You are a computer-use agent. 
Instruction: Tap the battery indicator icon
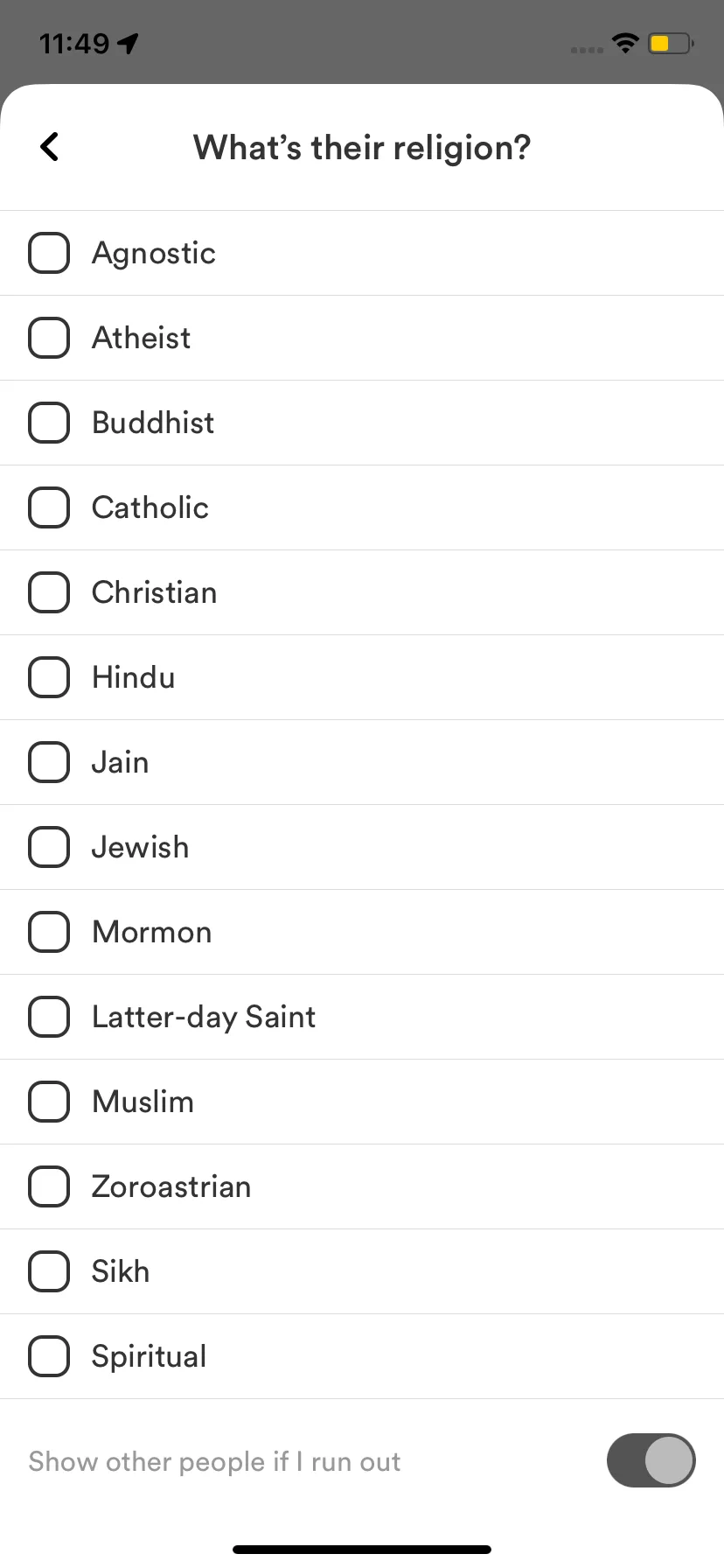pos(671,43)
